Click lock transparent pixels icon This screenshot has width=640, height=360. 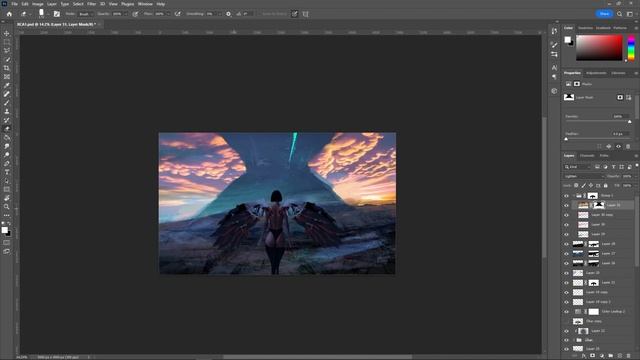[x=576, y=185]
